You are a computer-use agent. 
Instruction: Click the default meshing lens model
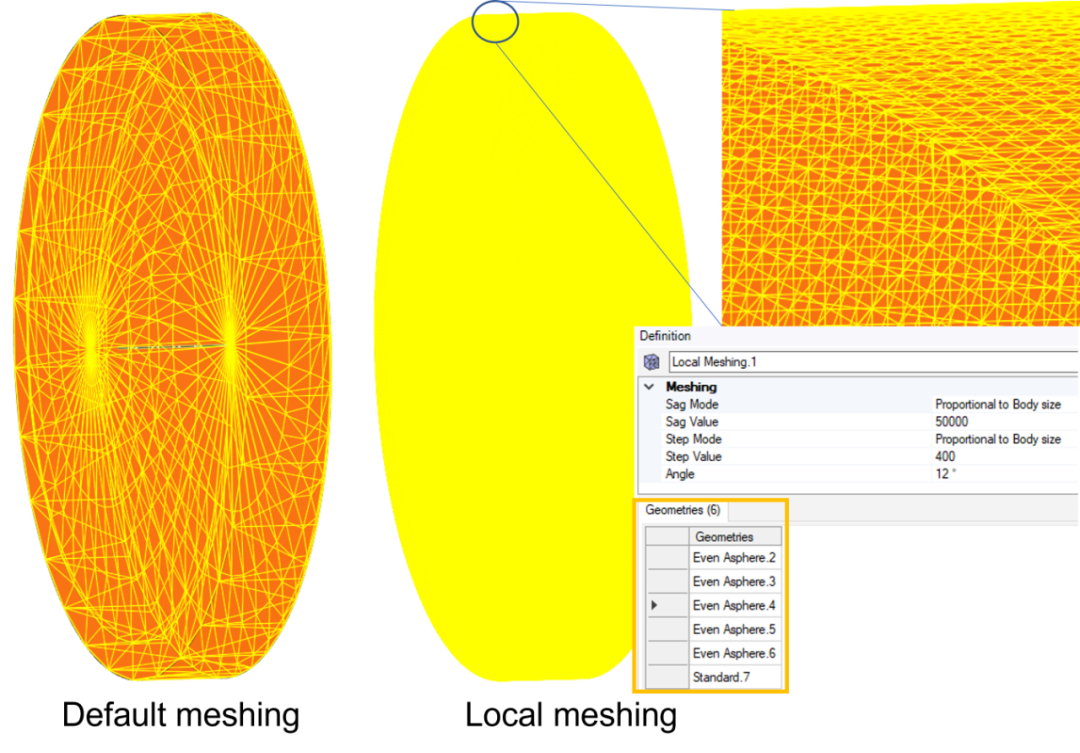coord(172,347)
